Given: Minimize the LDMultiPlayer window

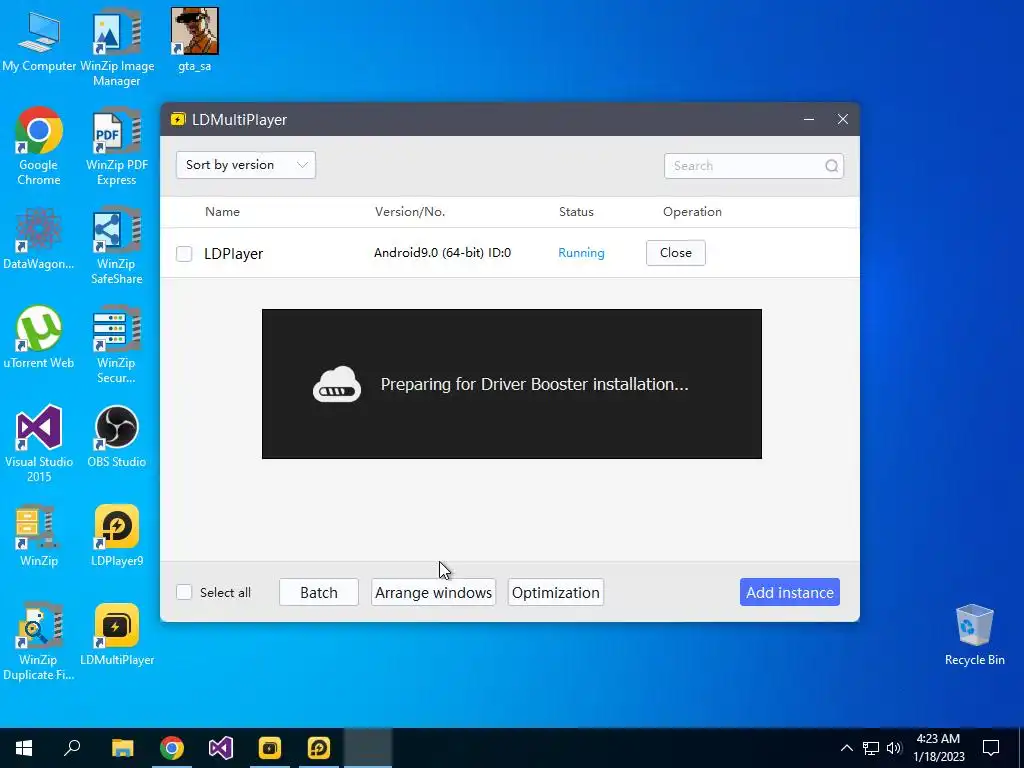Looking at the screenshot, I should (x=808, y=120).
